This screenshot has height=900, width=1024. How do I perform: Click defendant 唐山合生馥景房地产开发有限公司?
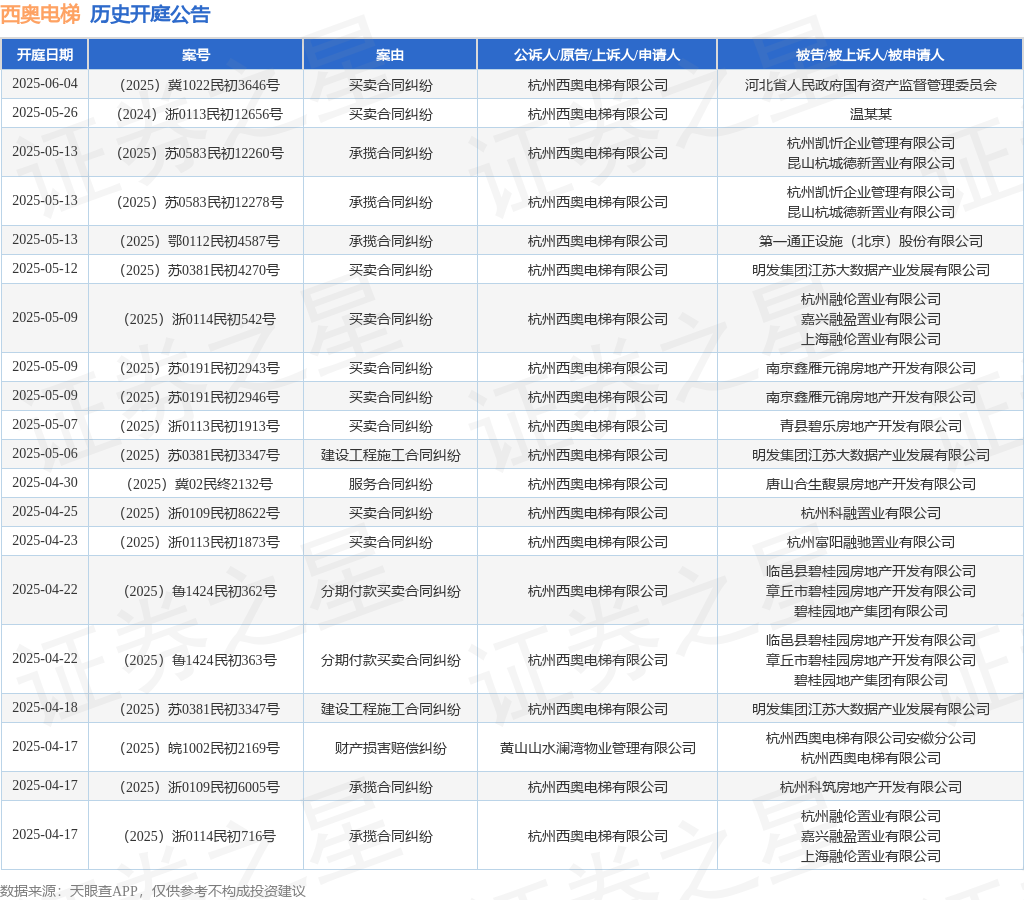(871, 484)
